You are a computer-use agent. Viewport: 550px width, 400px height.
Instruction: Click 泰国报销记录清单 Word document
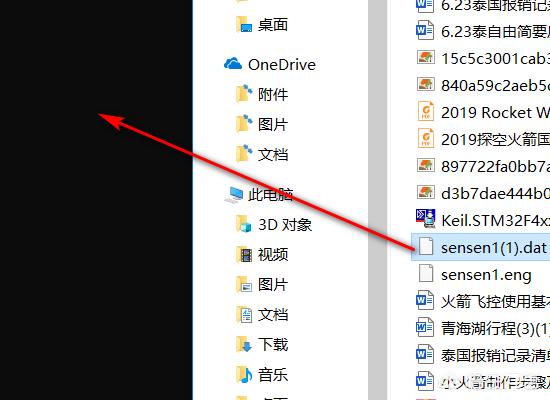point(483,355)
